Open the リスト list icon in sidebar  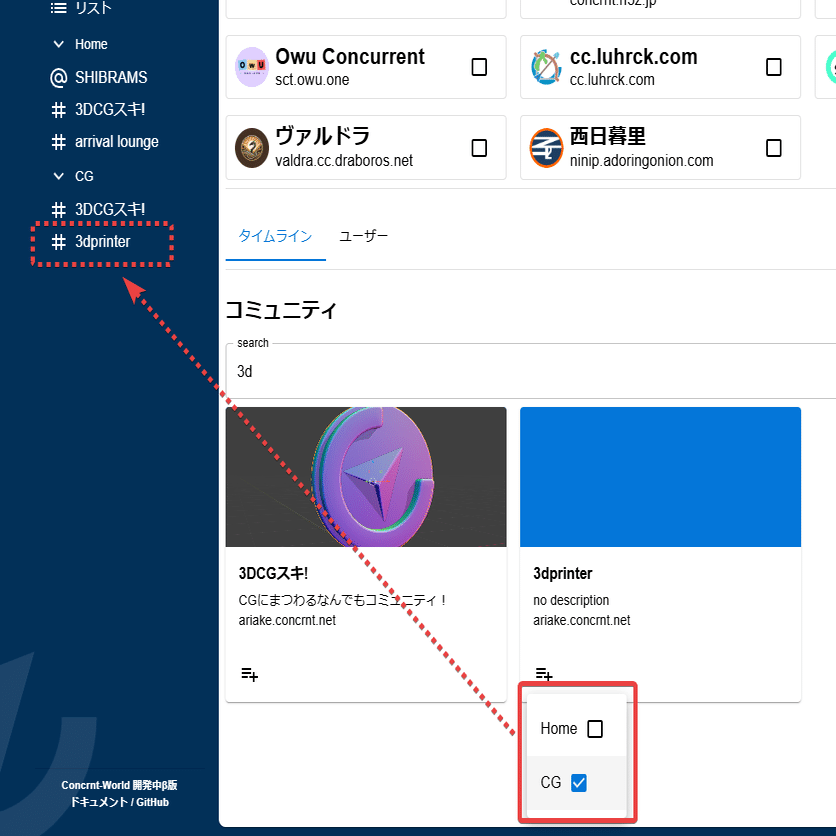(x=59, y=7)
